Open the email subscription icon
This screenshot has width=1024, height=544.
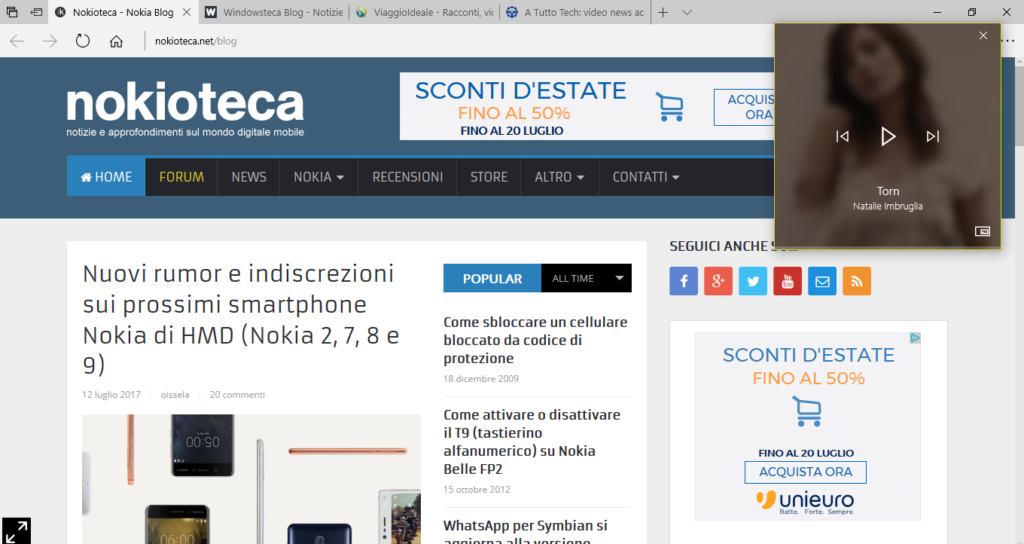point(822,281)
